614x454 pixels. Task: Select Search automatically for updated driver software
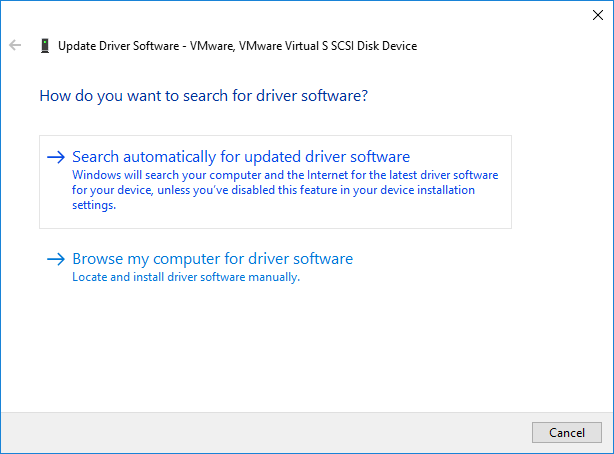275,182
